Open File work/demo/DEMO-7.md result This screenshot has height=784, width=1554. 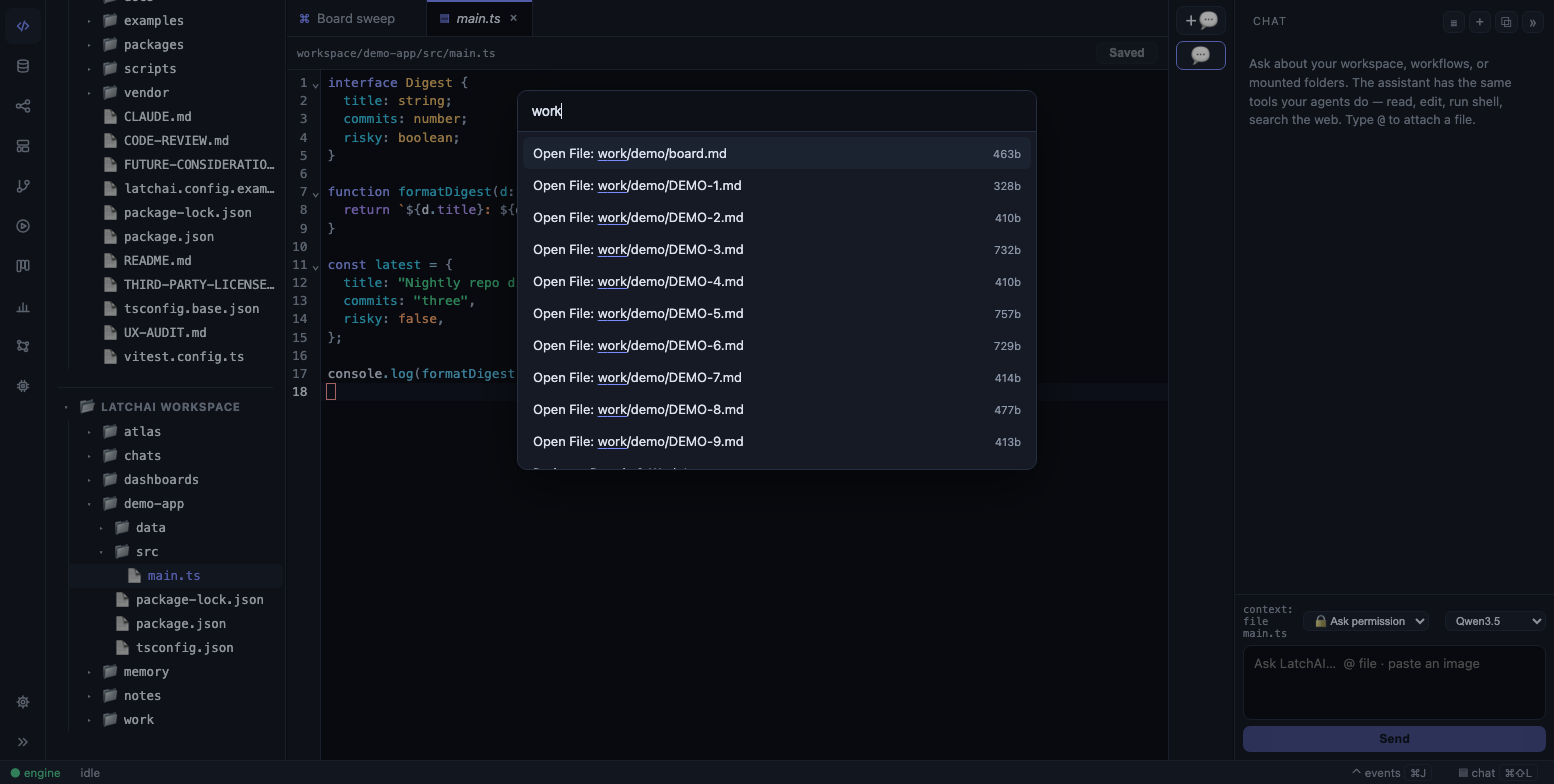tap(776, 378)
